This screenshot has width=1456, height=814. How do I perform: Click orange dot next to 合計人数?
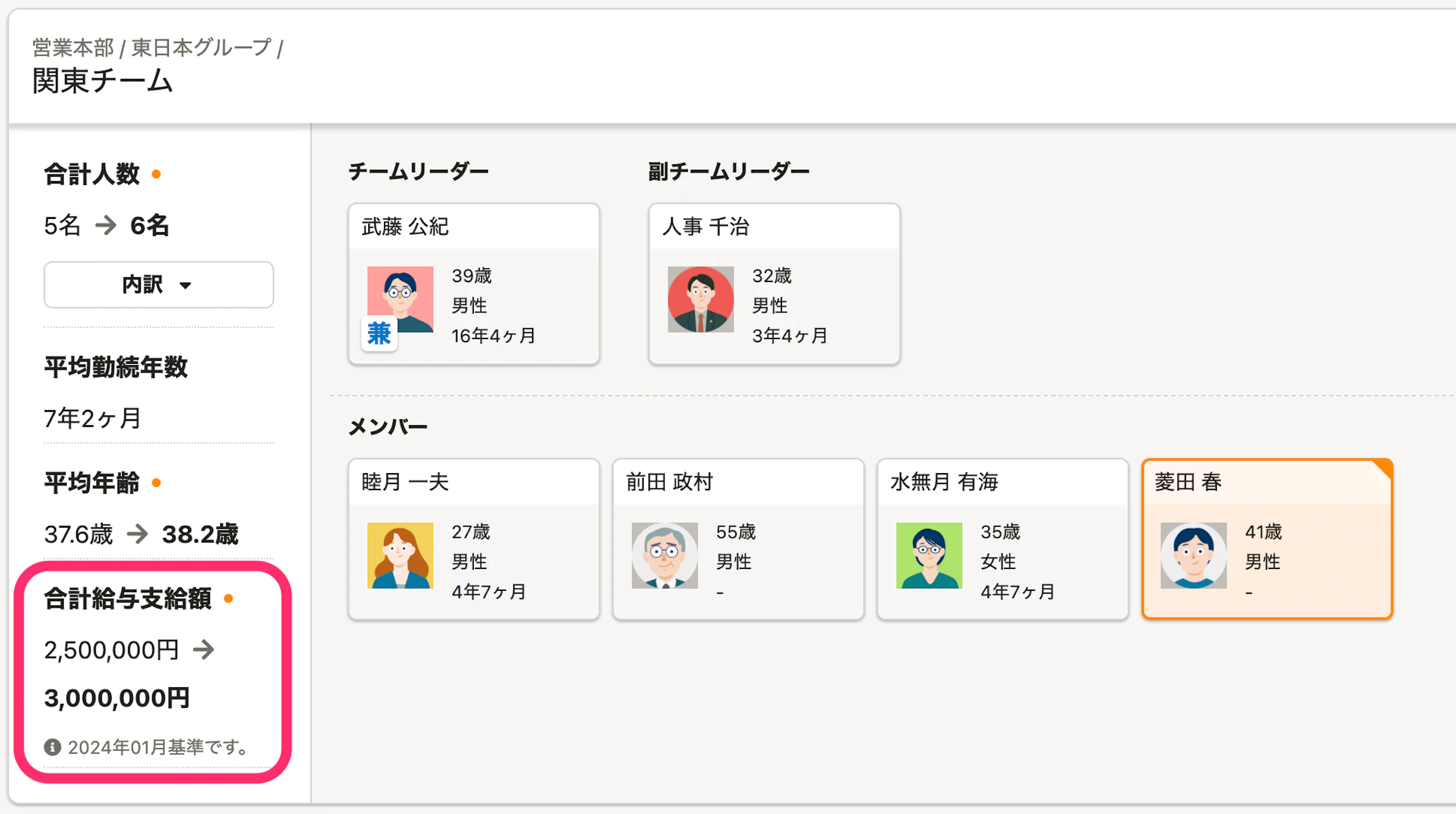pyautogui.click(x=157, y=174)
